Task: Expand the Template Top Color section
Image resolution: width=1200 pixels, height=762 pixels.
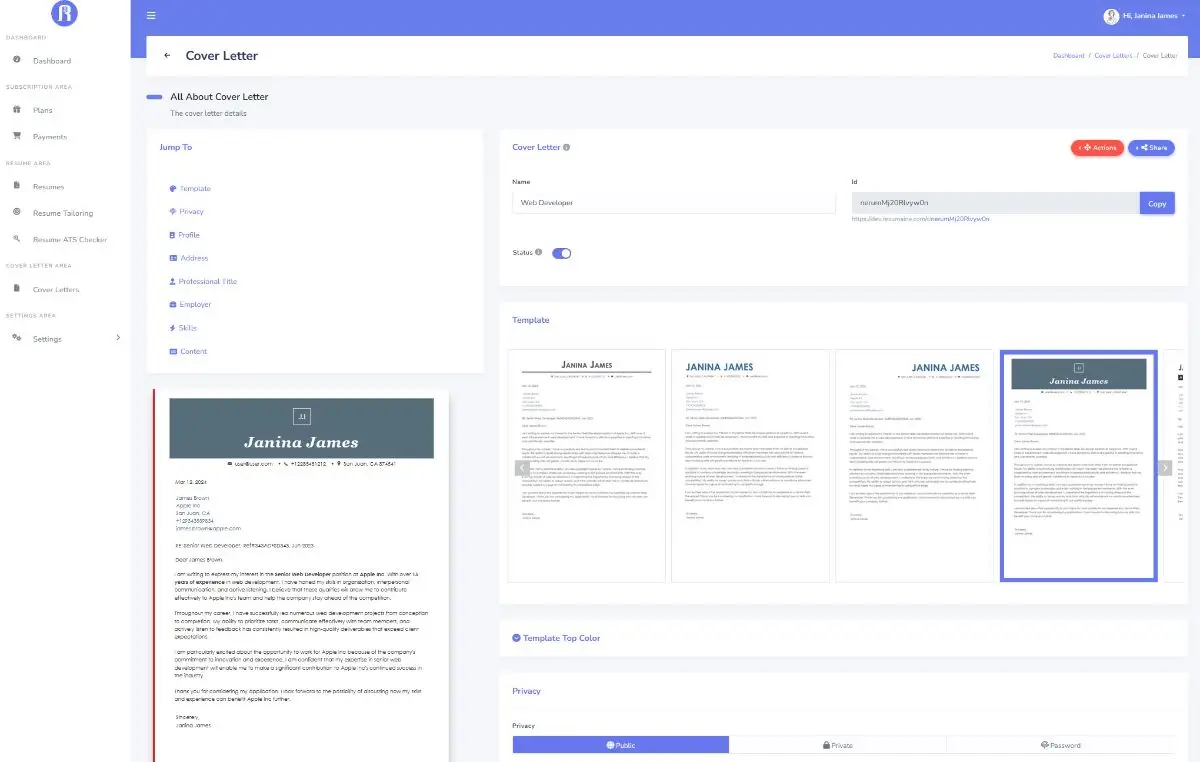Action: pos(556,638)
